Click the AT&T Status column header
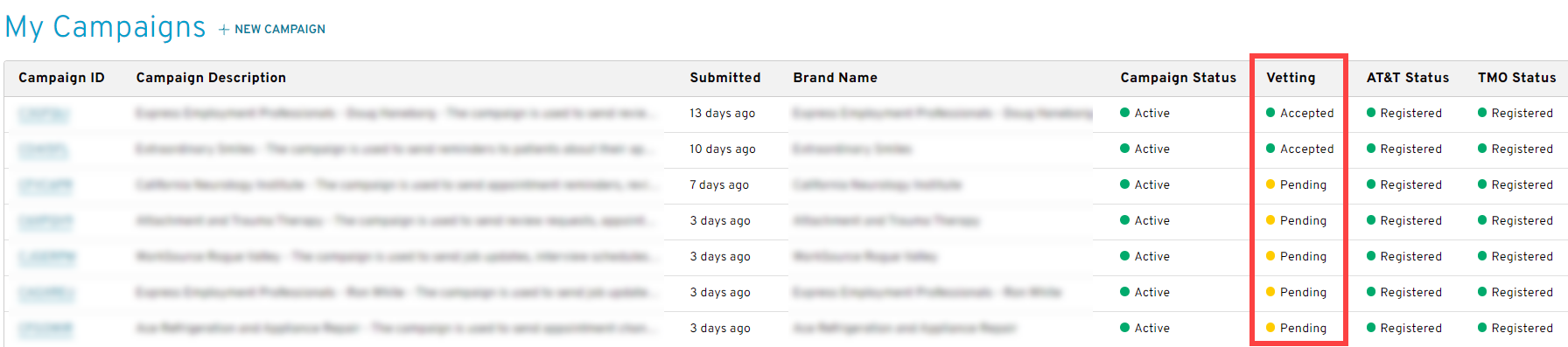 1407,78
